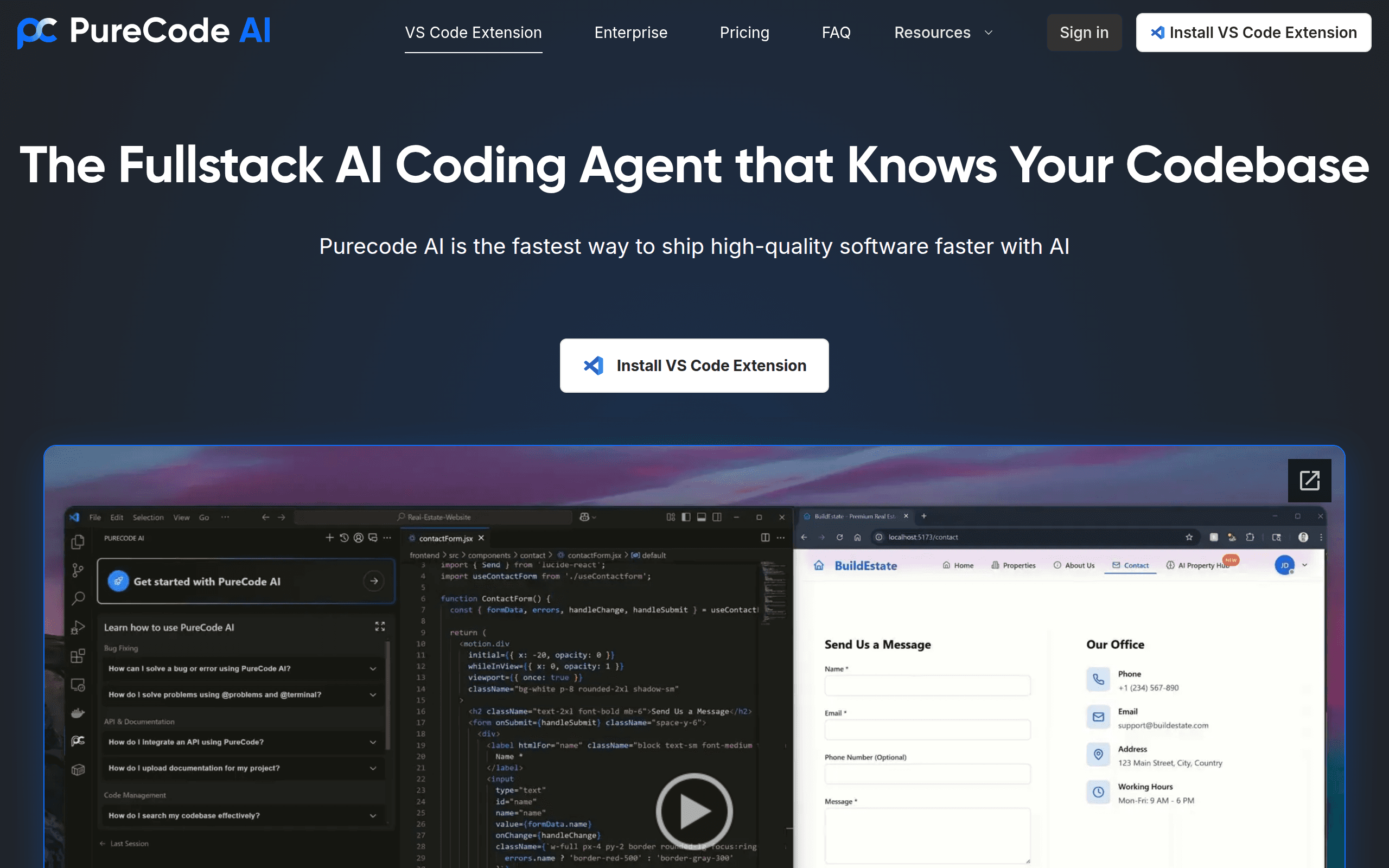Expand 'How do I search my codebase effectively?'
The height and width of the screenshot is (868, 1389).
pos(243,815)
